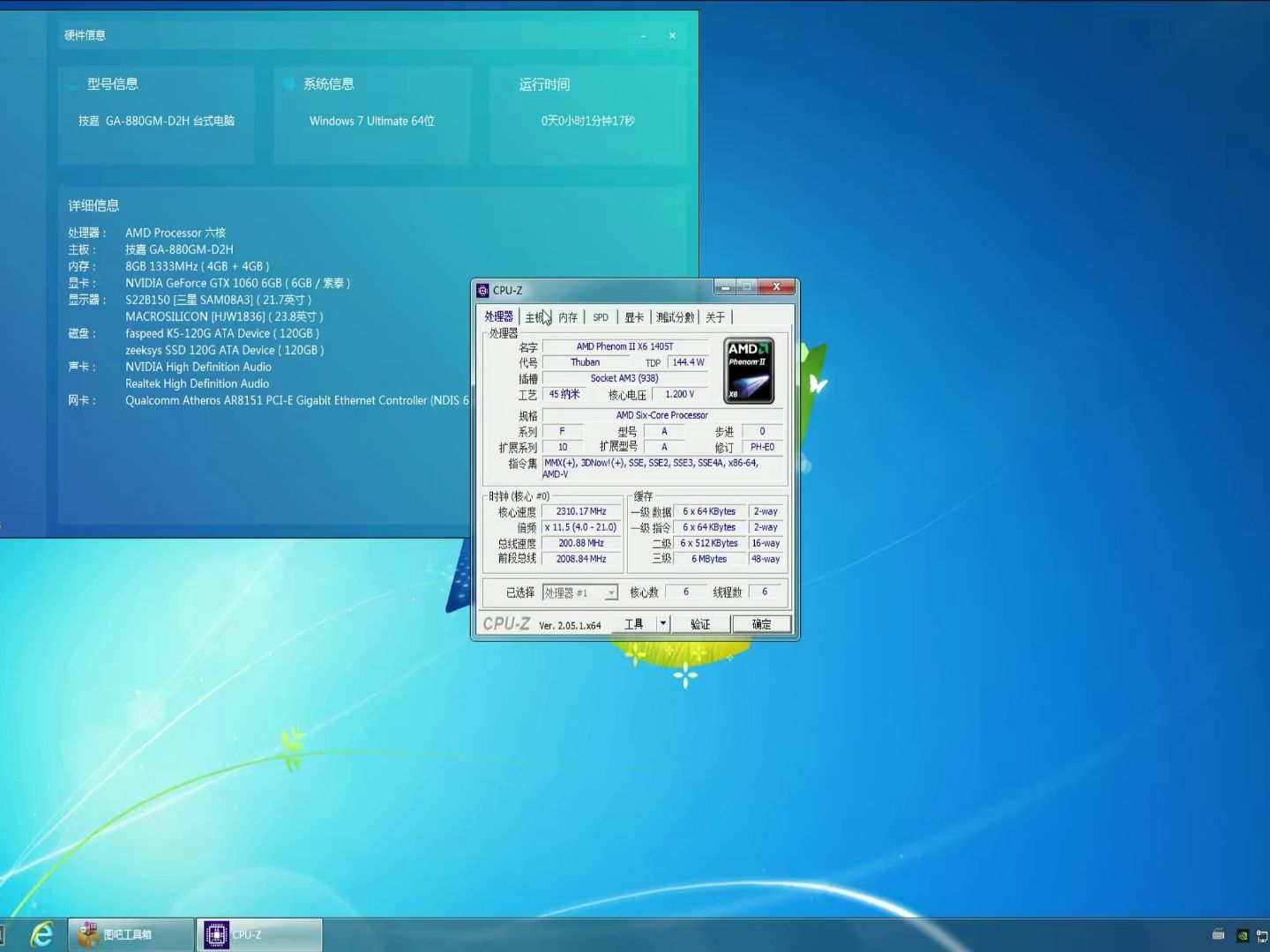1270x952 pixels.
Task: Click the 45 纳米 process field
Action: click(564, 394)
